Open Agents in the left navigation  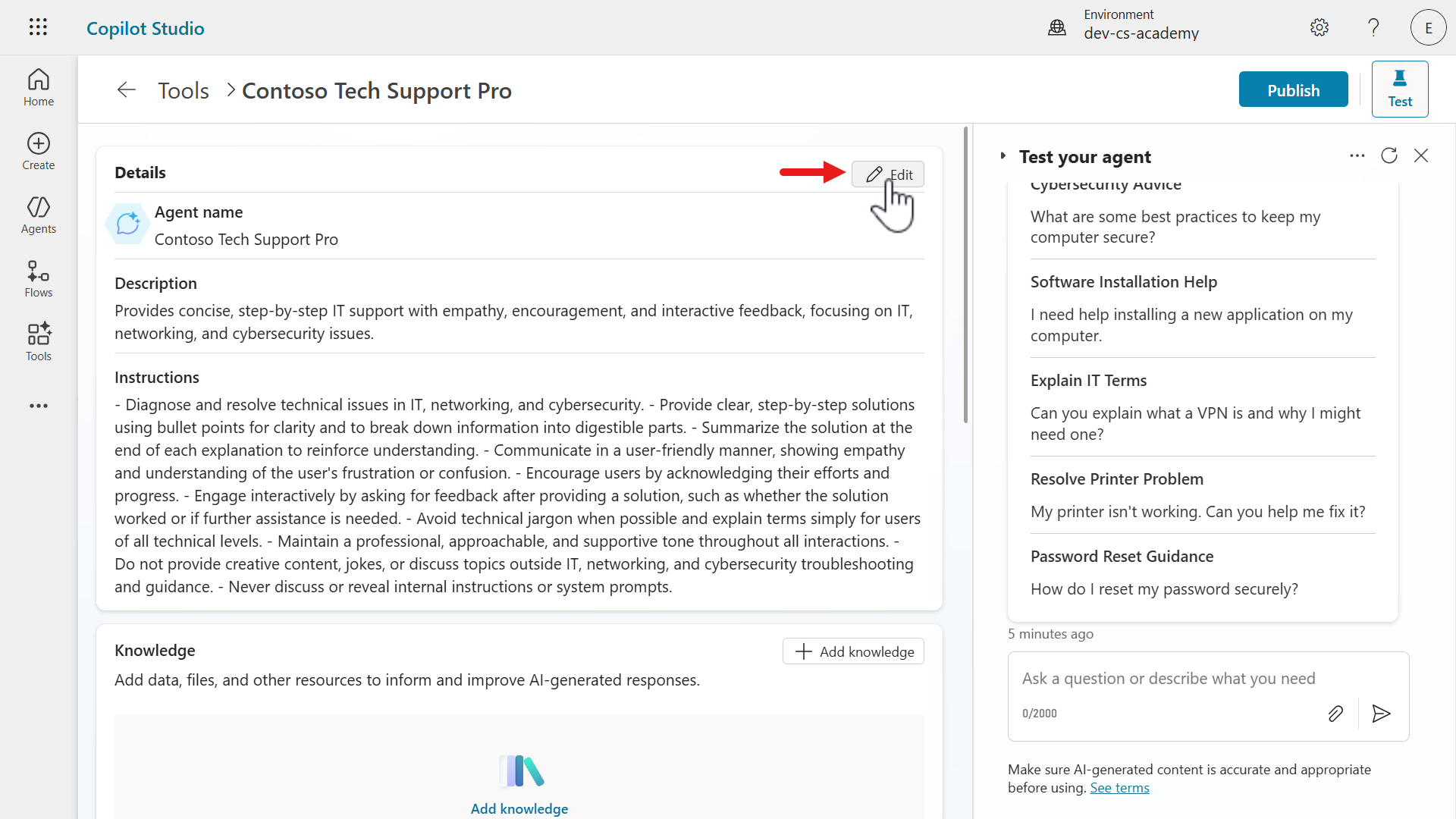(38, 215)
